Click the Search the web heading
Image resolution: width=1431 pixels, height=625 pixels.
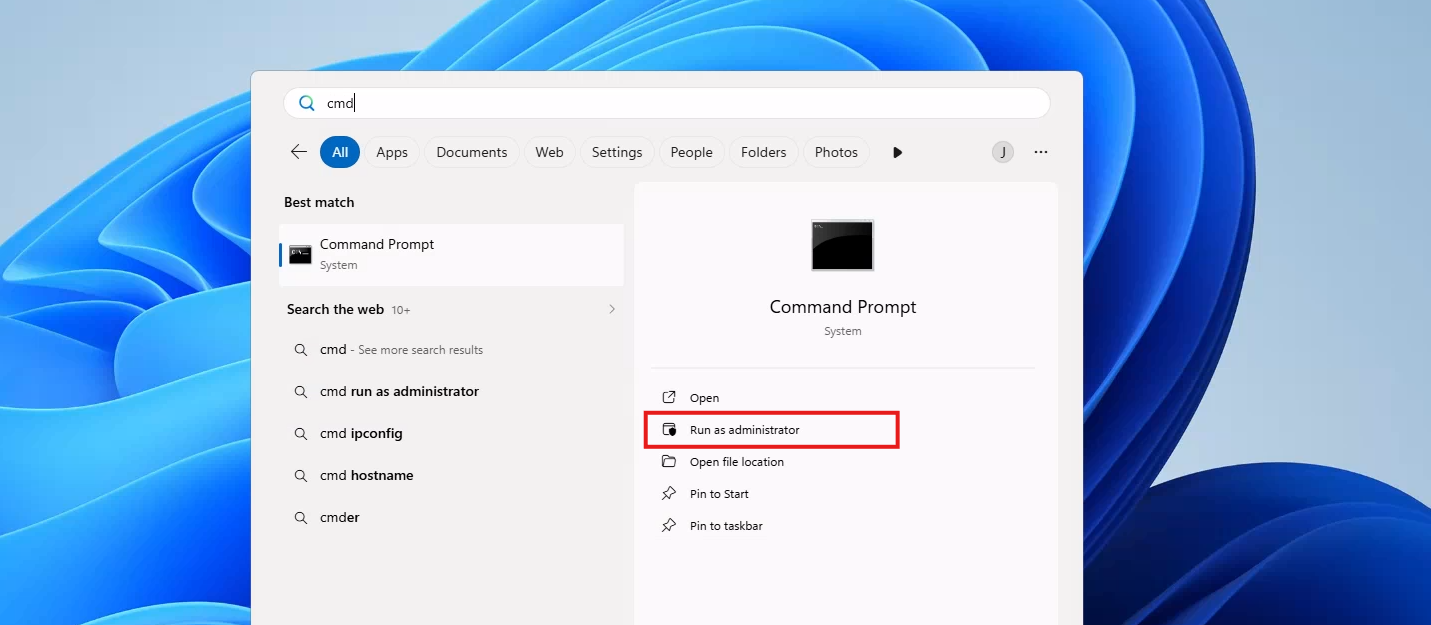[x=335, y=309]
